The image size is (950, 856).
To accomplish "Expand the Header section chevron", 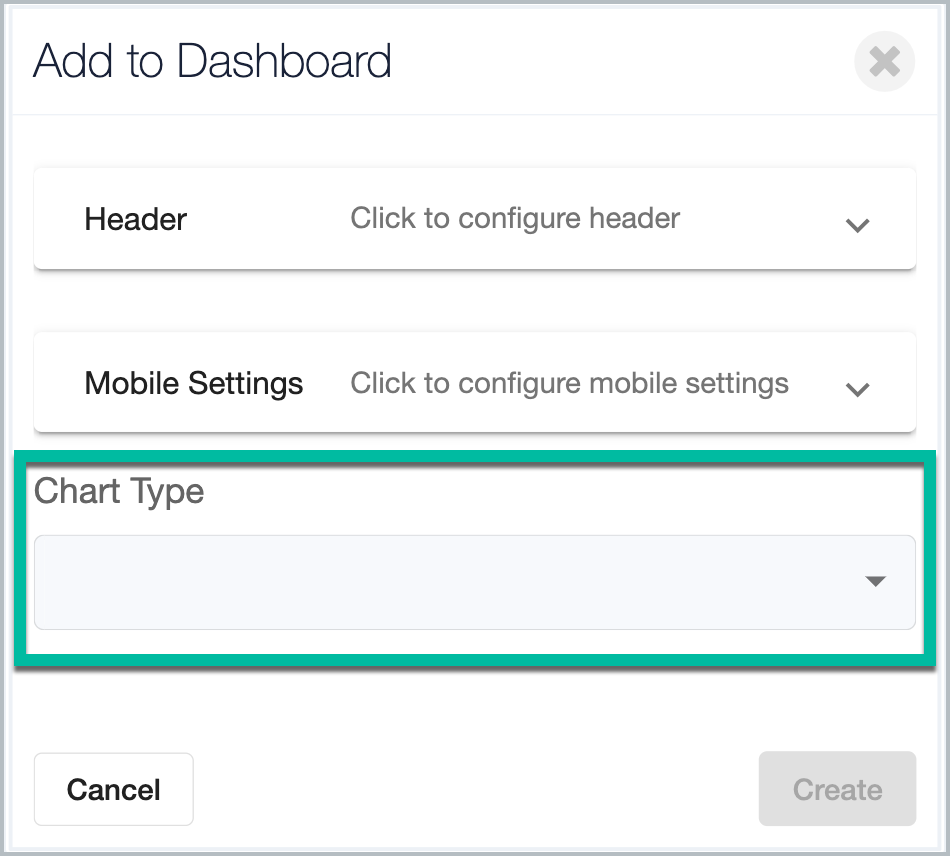I will pos(857,225).
